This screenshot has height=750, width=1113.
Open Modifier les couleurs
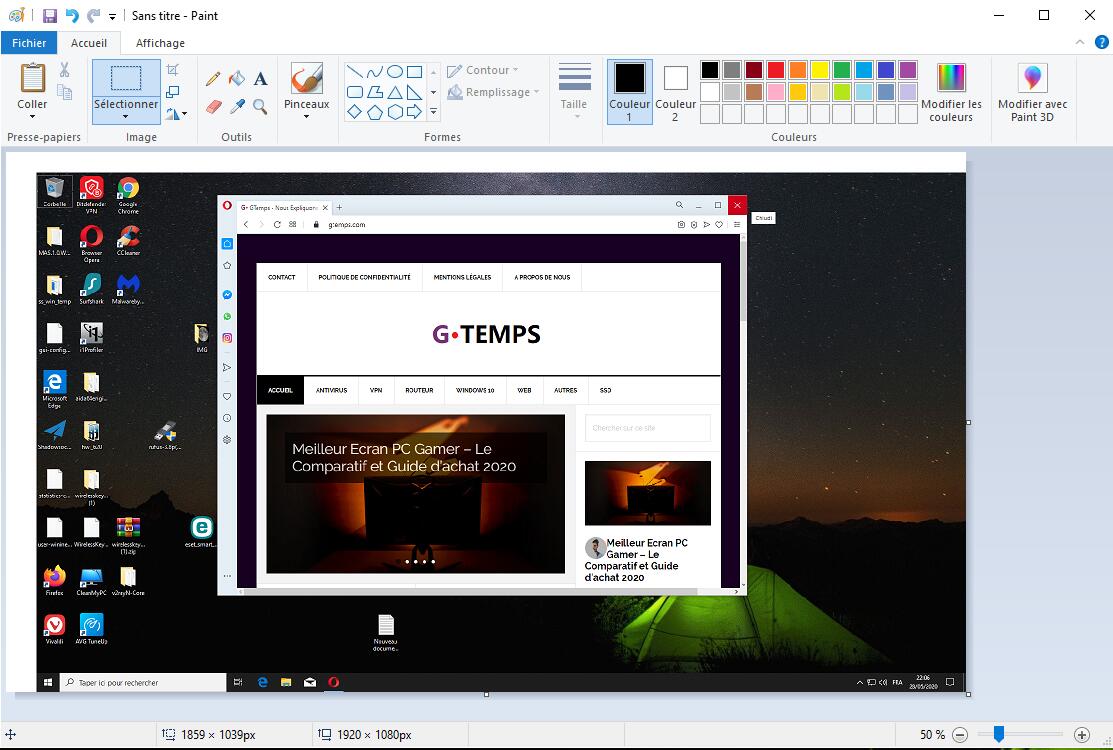click(950, 92)
